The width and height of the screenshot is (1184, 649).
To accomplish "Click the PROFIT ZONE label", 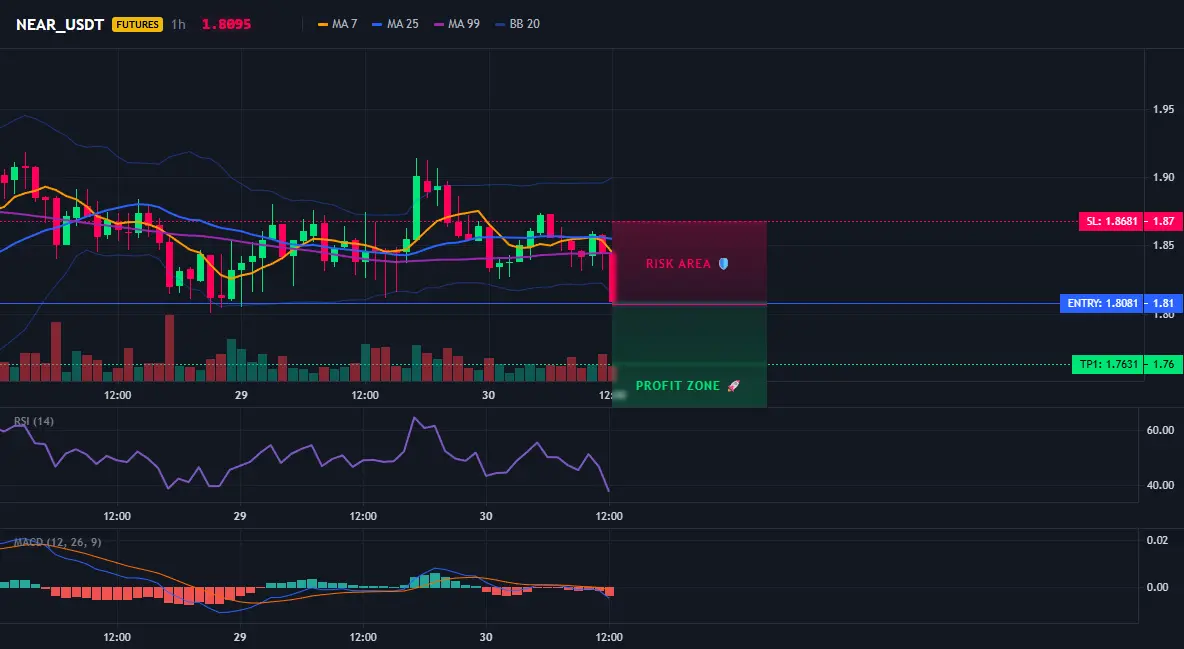I will point(677,385).
